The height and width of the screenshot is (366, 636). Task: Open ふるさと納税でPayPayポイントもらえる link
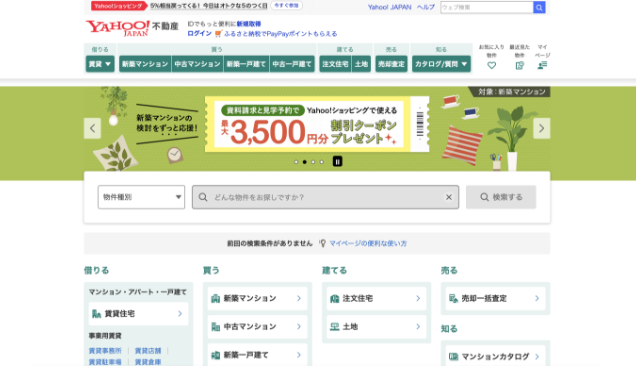pos(281,34)
